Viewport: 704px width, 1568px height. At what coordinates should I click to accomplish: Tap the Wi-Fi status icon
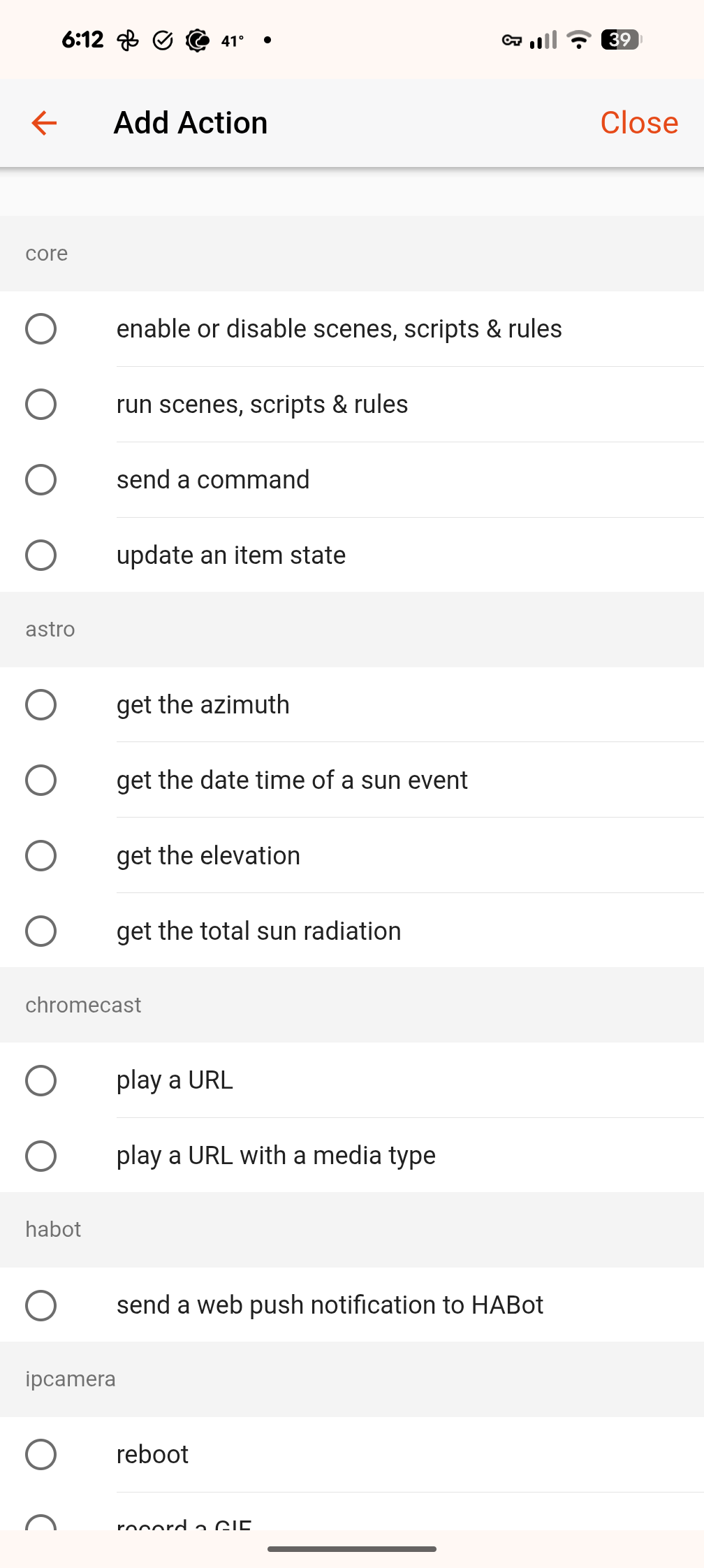(x=578, y=40)
